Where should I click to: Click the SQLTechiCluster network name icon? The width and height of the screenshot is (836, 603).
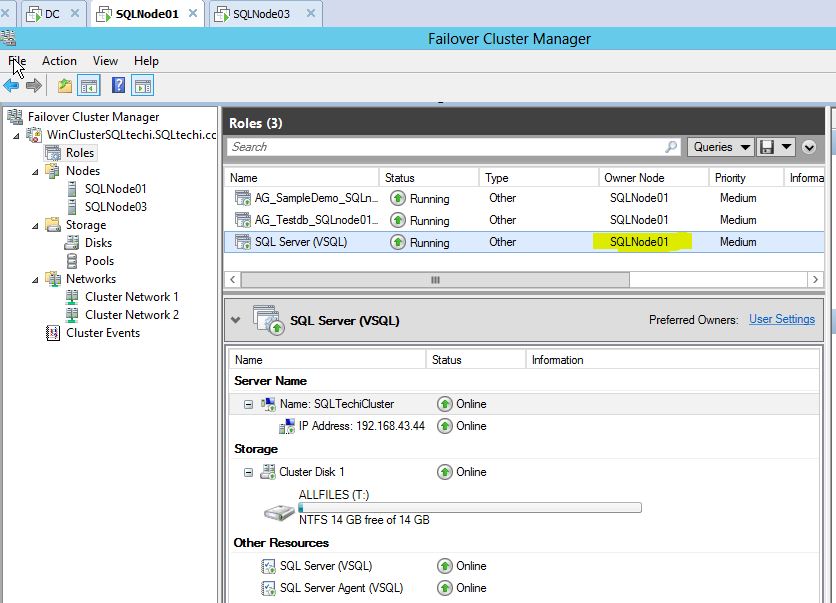point(268,404)
